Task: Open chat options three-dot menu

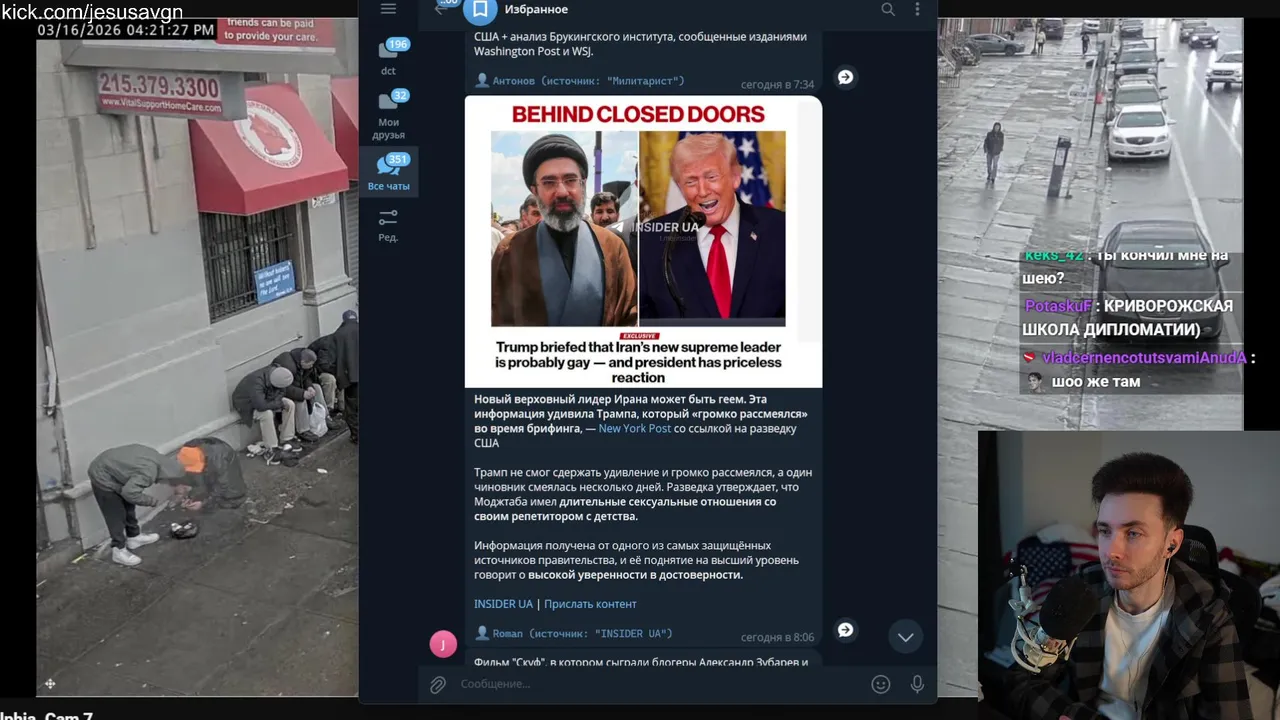Action: 917,9
